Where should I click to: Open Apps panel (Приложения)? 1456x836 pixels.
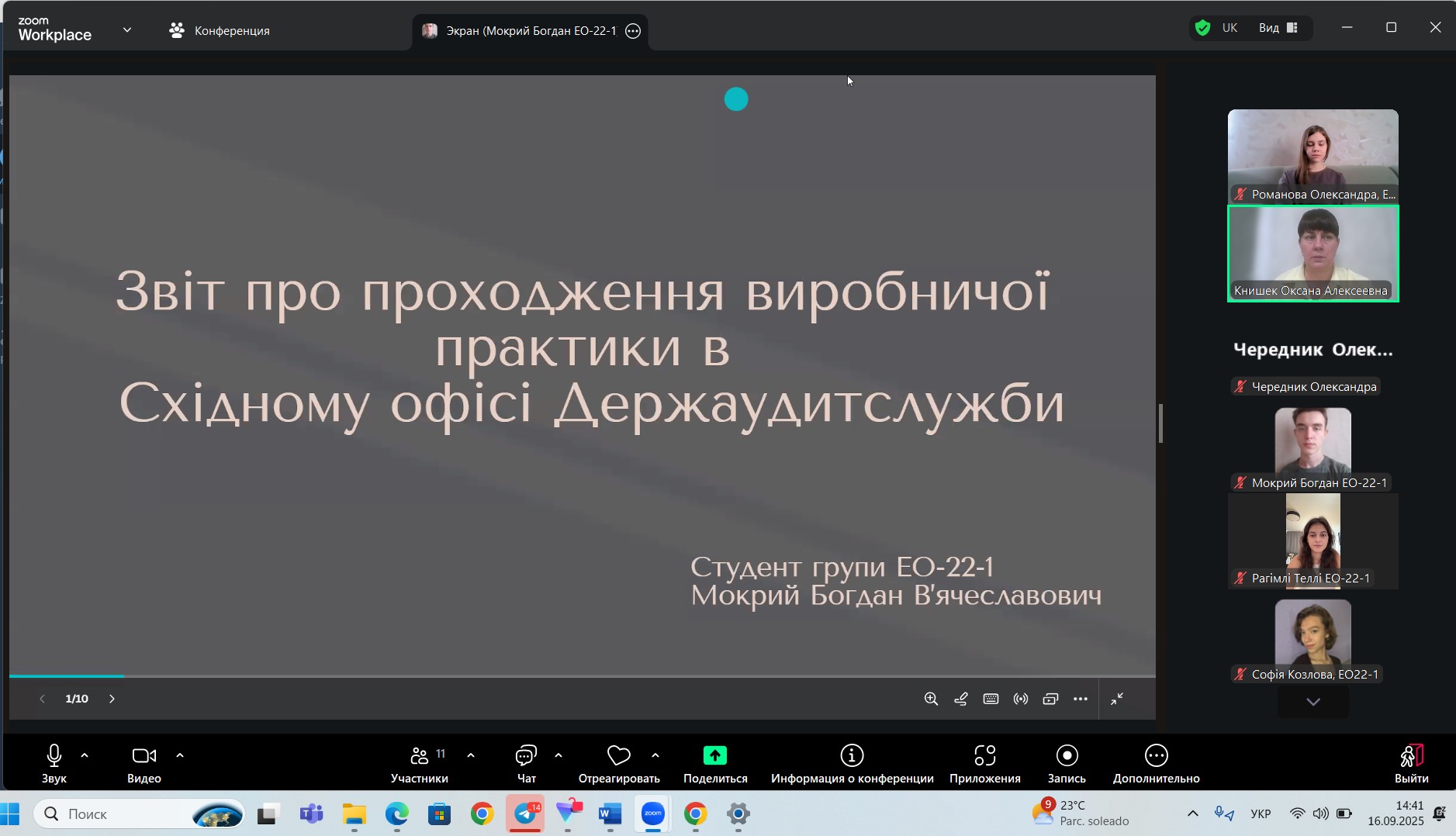point(984,764)
